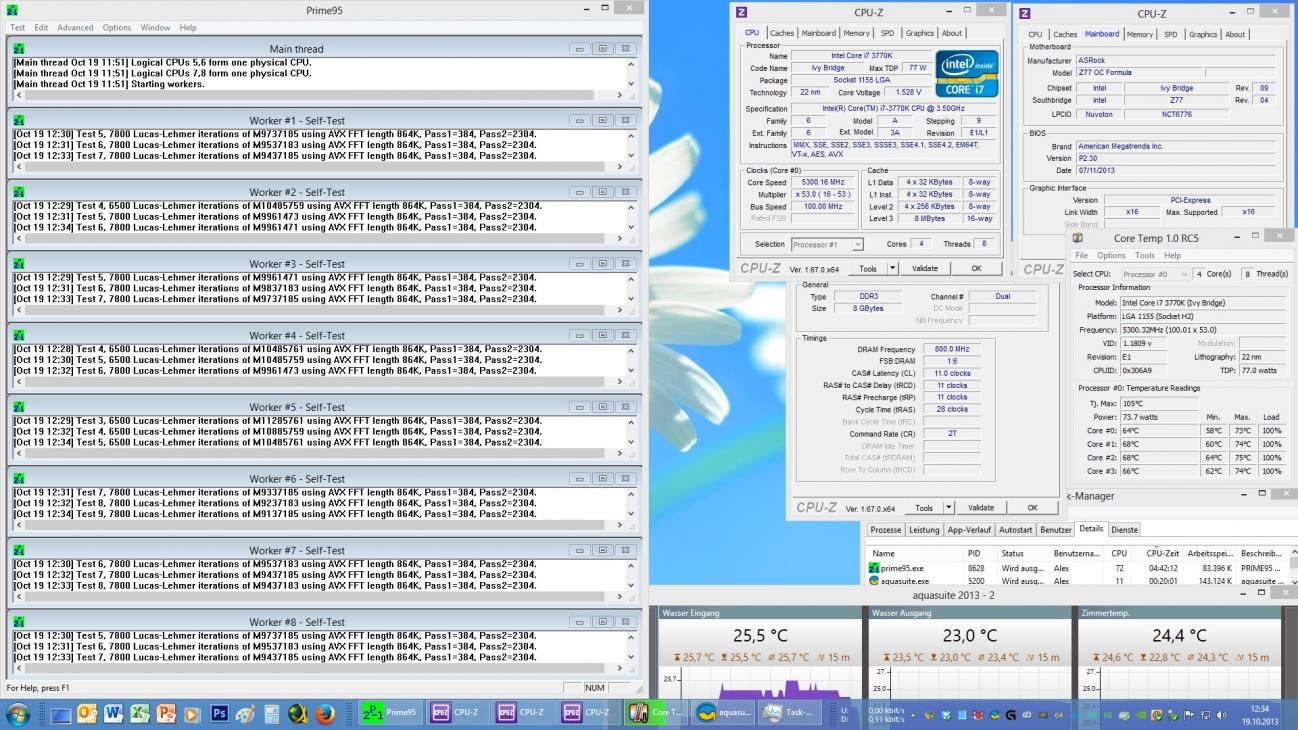Open Calculator from the taskbar
The image size is (1298, 730).
coord(271,714)
